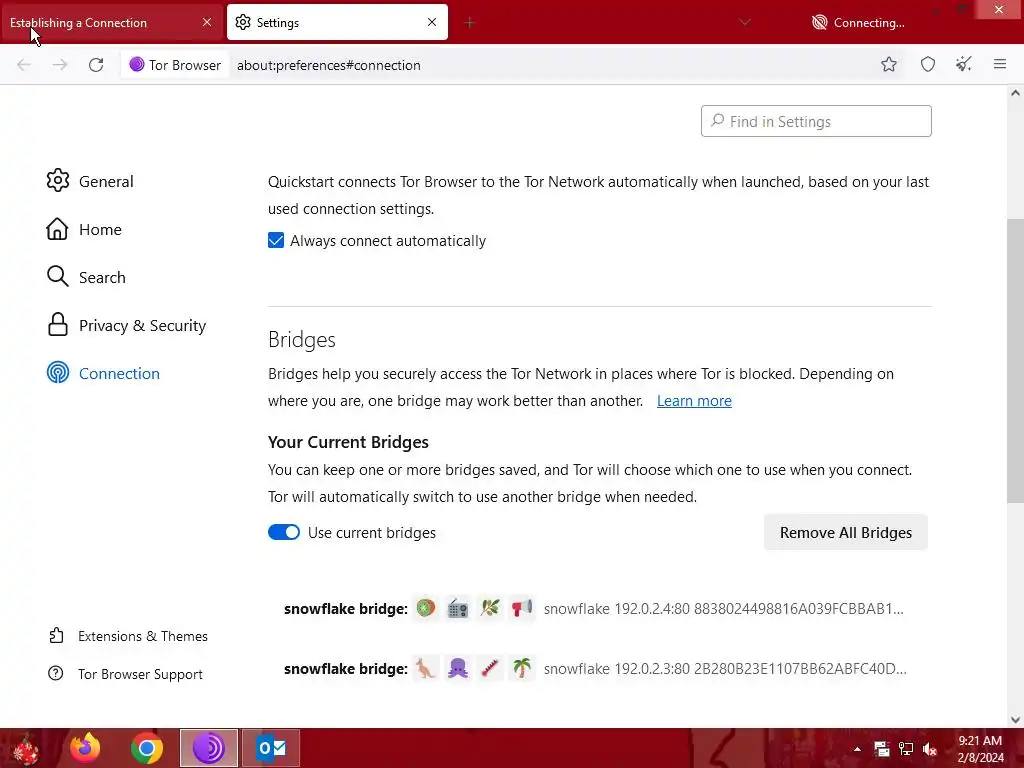1024x768 pixels.
Task: Open Extensions & Themes link
Action: coord(128,636)
